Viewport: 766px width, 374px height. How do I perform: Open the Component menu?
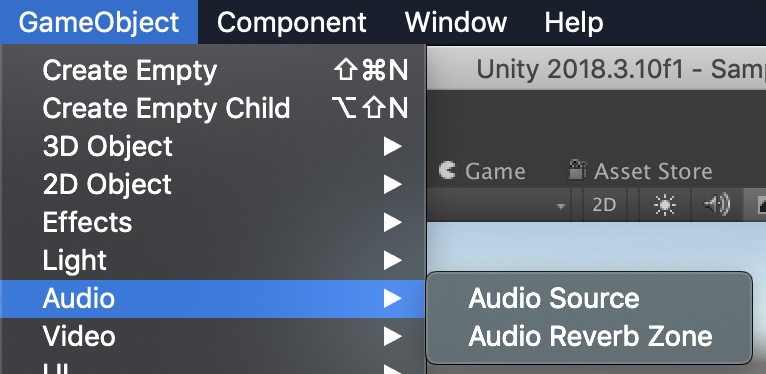coord(292,22)
